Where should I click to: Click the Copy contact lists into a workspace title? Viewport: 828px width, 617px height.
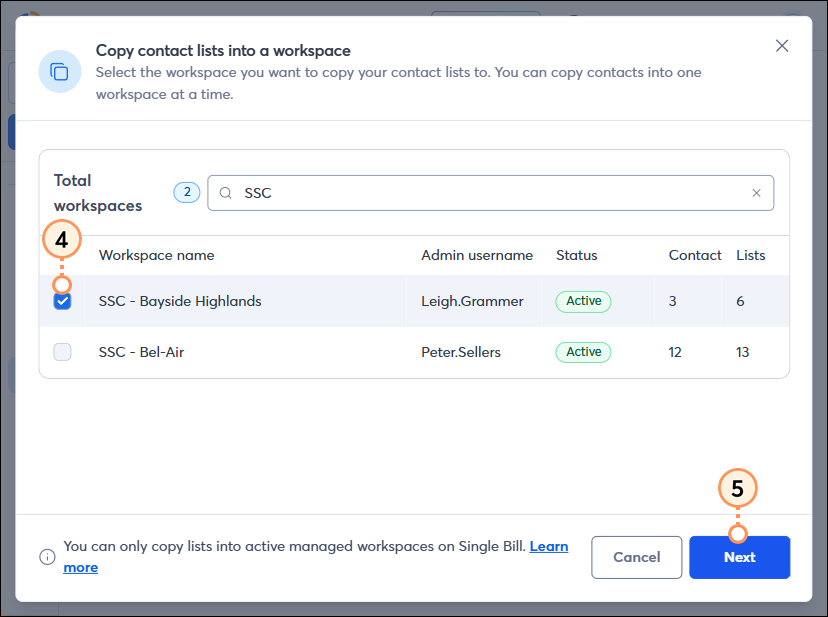tap(223, 51)
